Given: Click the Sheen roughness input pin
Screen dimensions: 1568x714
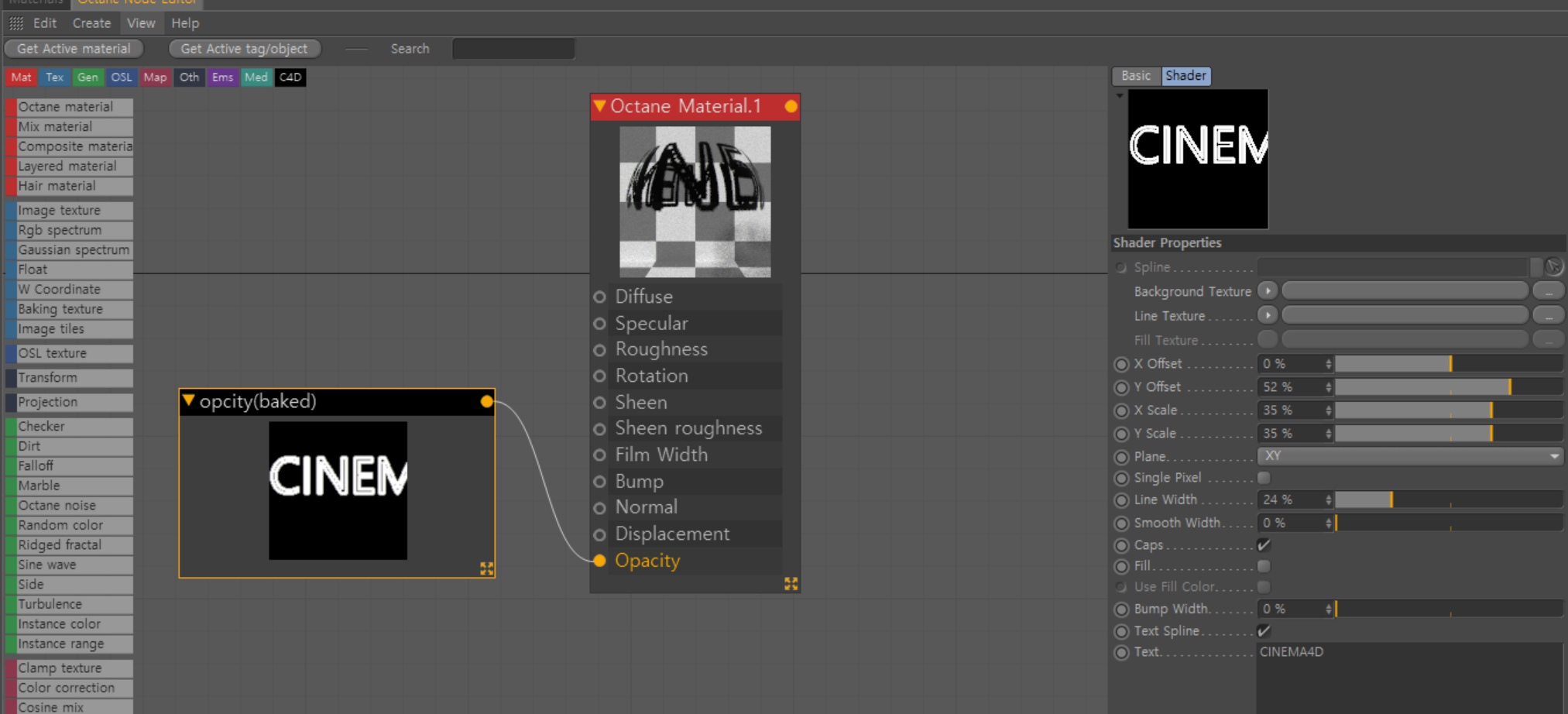Looking at the screenshot, I should (x=599, y=429).
